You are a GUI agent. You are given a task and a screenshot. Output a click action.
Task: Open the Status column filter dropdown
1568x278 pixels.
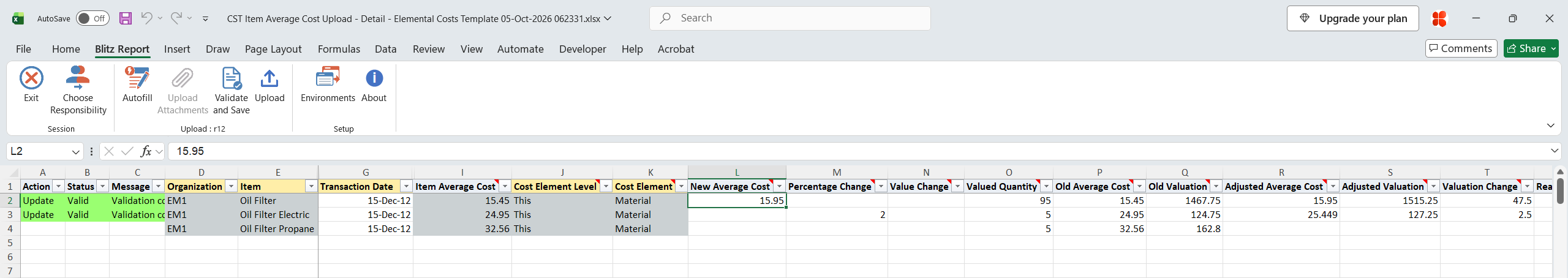tap(102, 186)
